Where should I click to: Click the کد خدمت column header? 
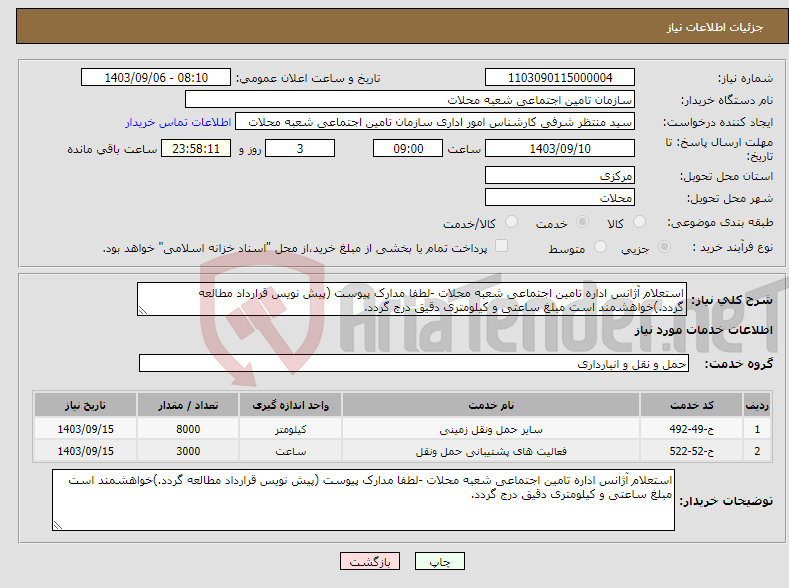[x=691, y=405]
